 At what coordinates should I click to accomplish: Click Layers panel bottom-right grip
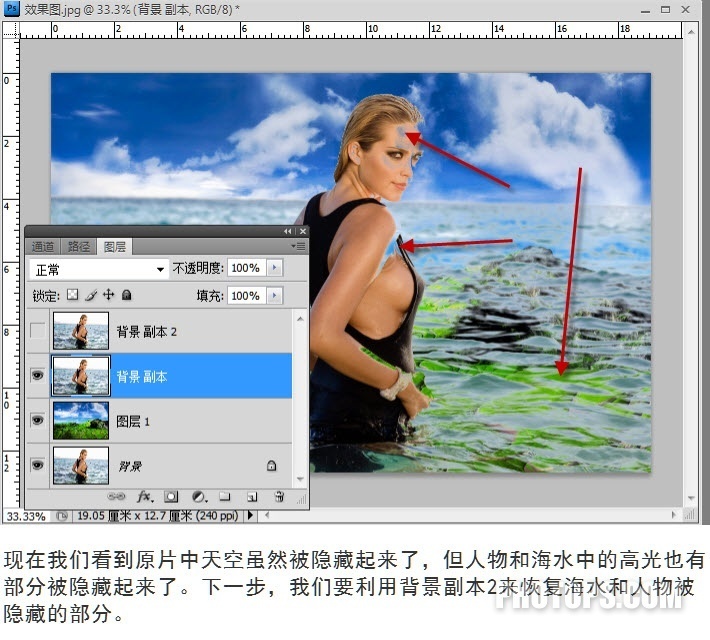tap(302, 499)
